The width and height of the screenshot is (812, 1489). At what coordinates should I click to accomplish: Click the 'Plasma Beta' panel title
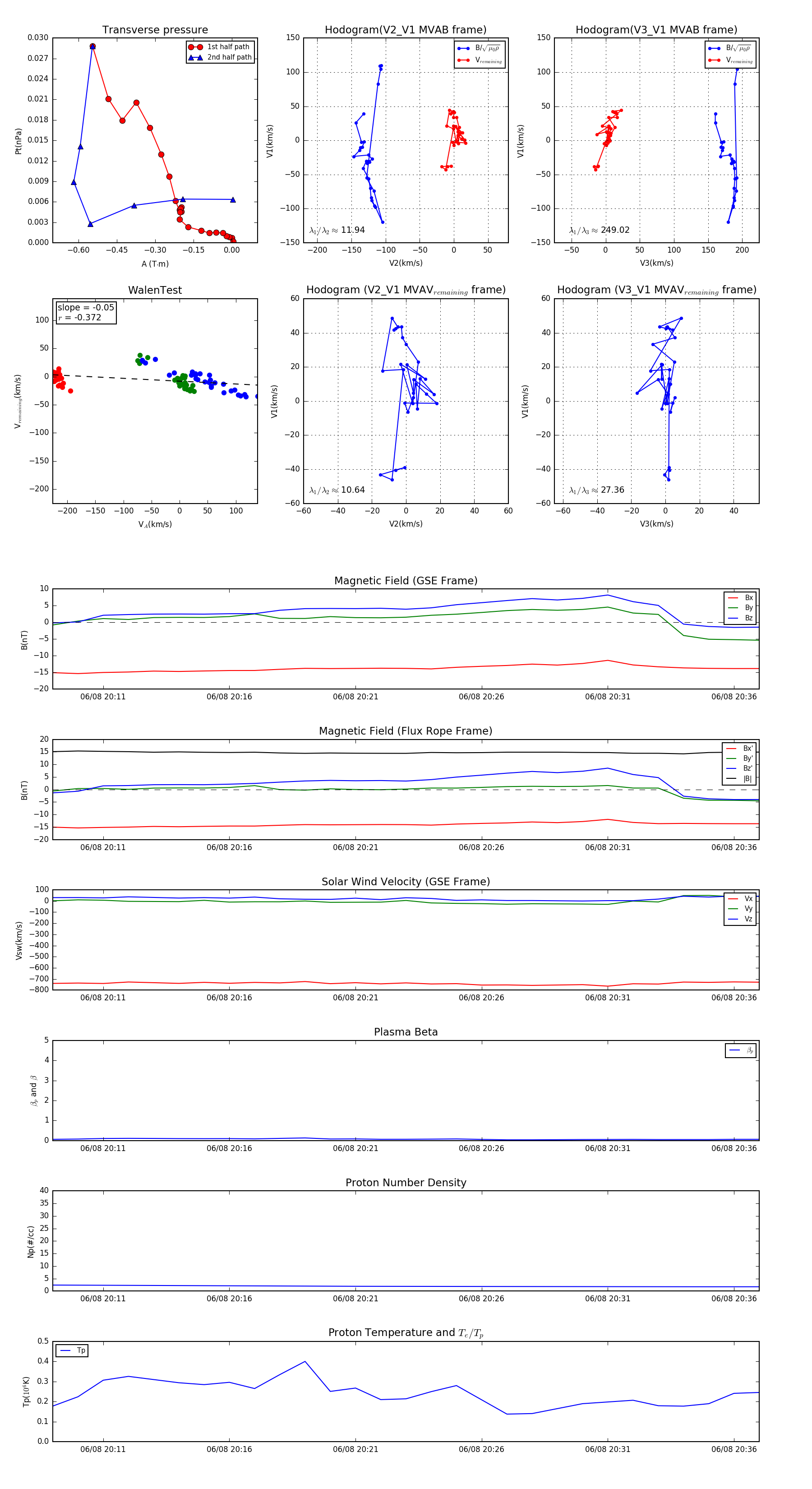pyautogui.click(x=406, y=1032)
